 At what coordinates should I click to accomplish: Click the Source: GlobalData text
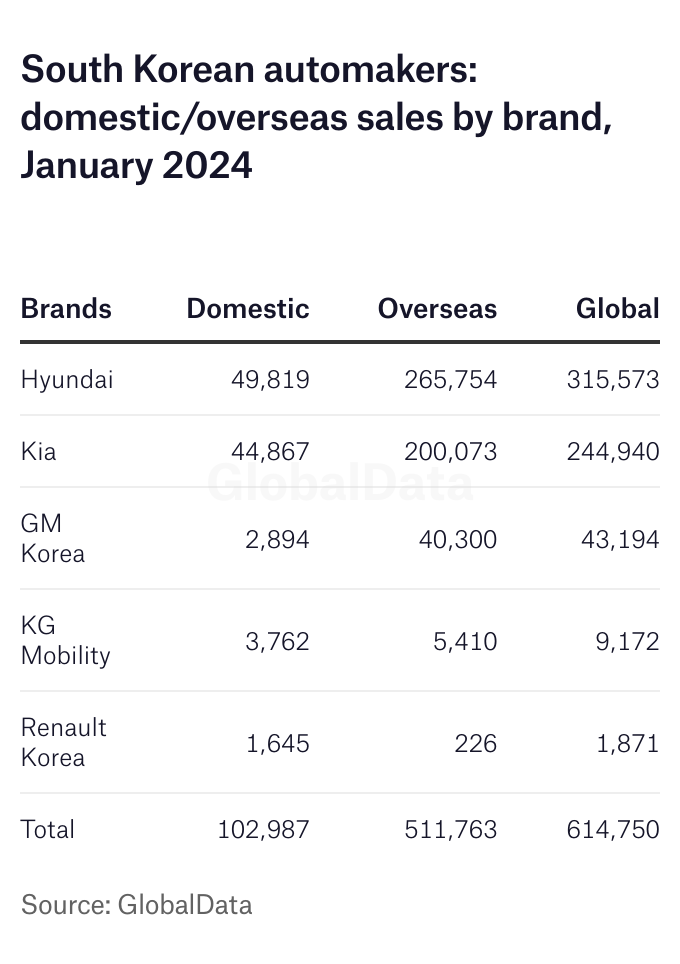tap(137, 905)
